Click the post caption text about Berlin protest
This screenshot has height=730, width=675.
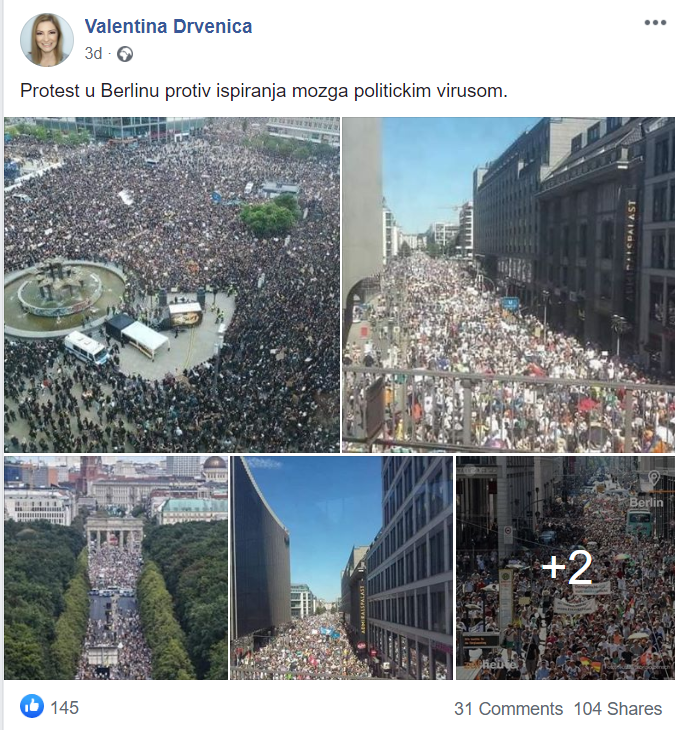point(263,90)
